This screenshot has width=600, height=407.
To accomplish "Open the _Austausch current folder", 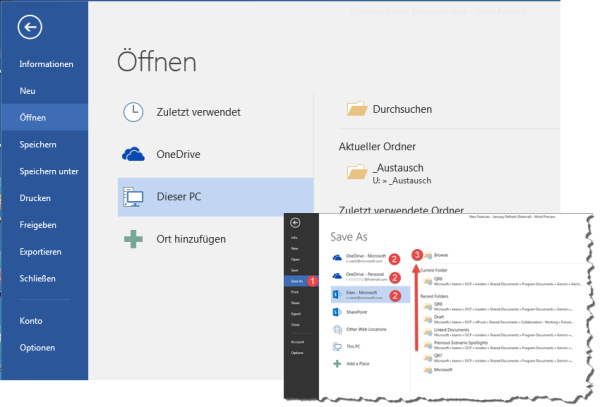I will pos(389,174).
